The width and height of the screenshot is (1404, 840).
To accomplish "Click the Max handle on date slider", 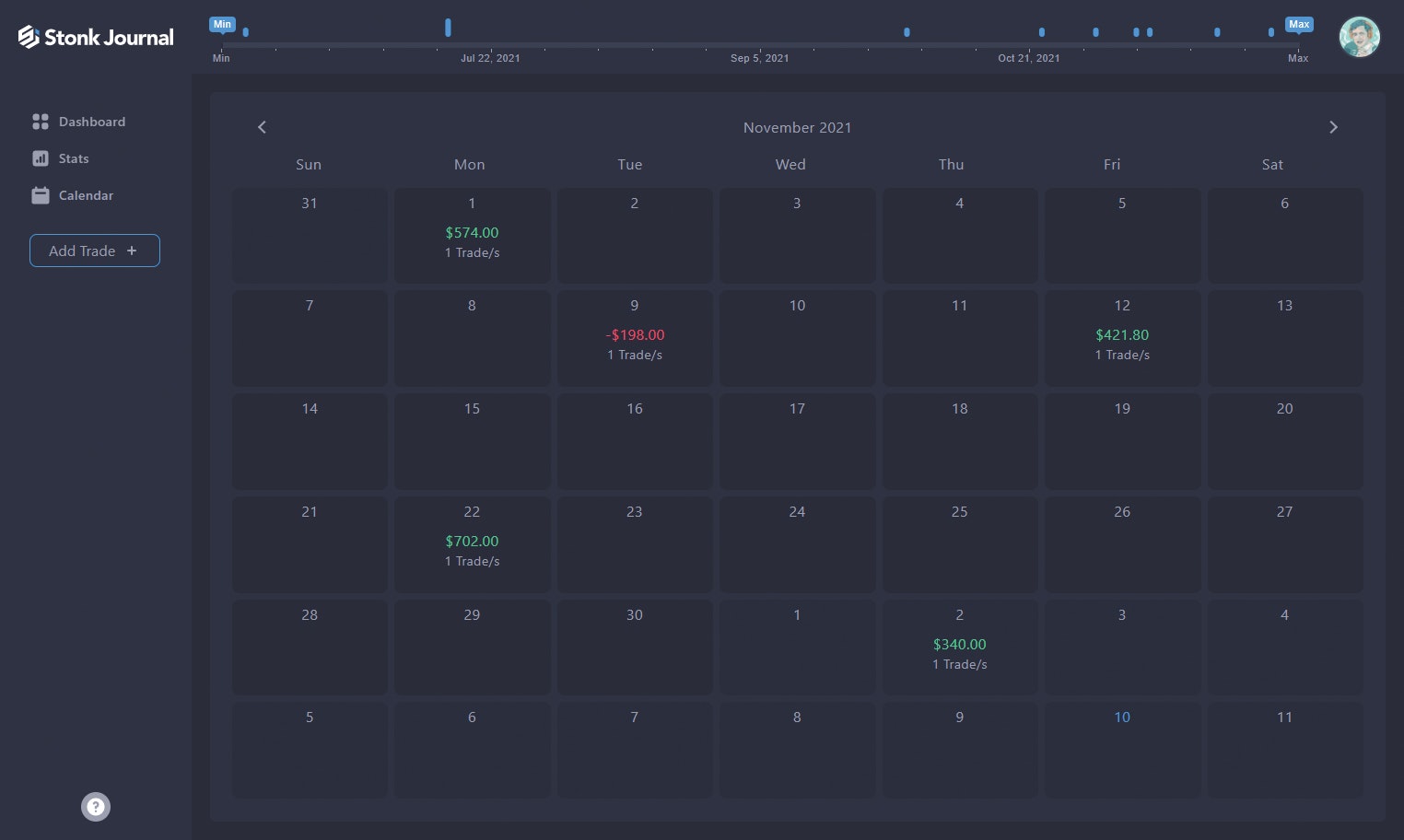I will tap(1299, 25).
